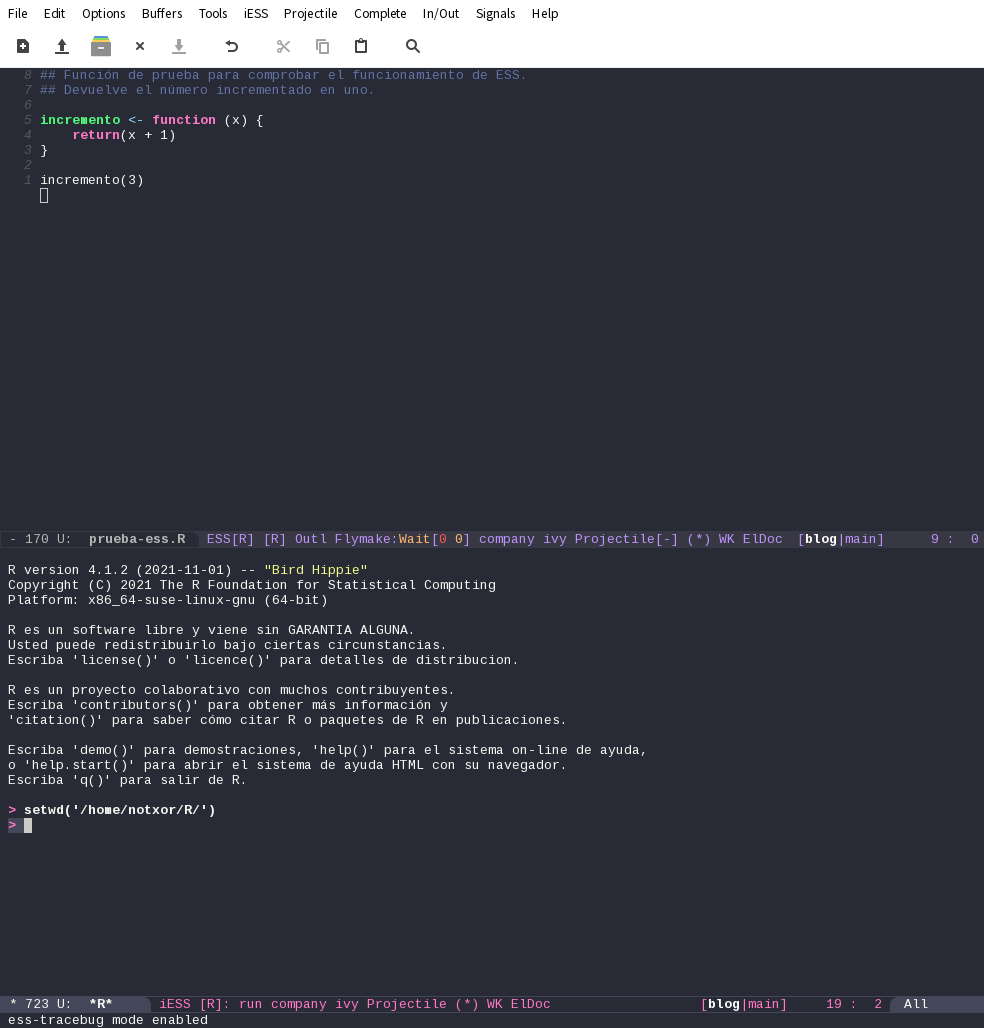Select the Projectile menu item
Viewport: 984px width, 1028px height.
click(310, 13)
